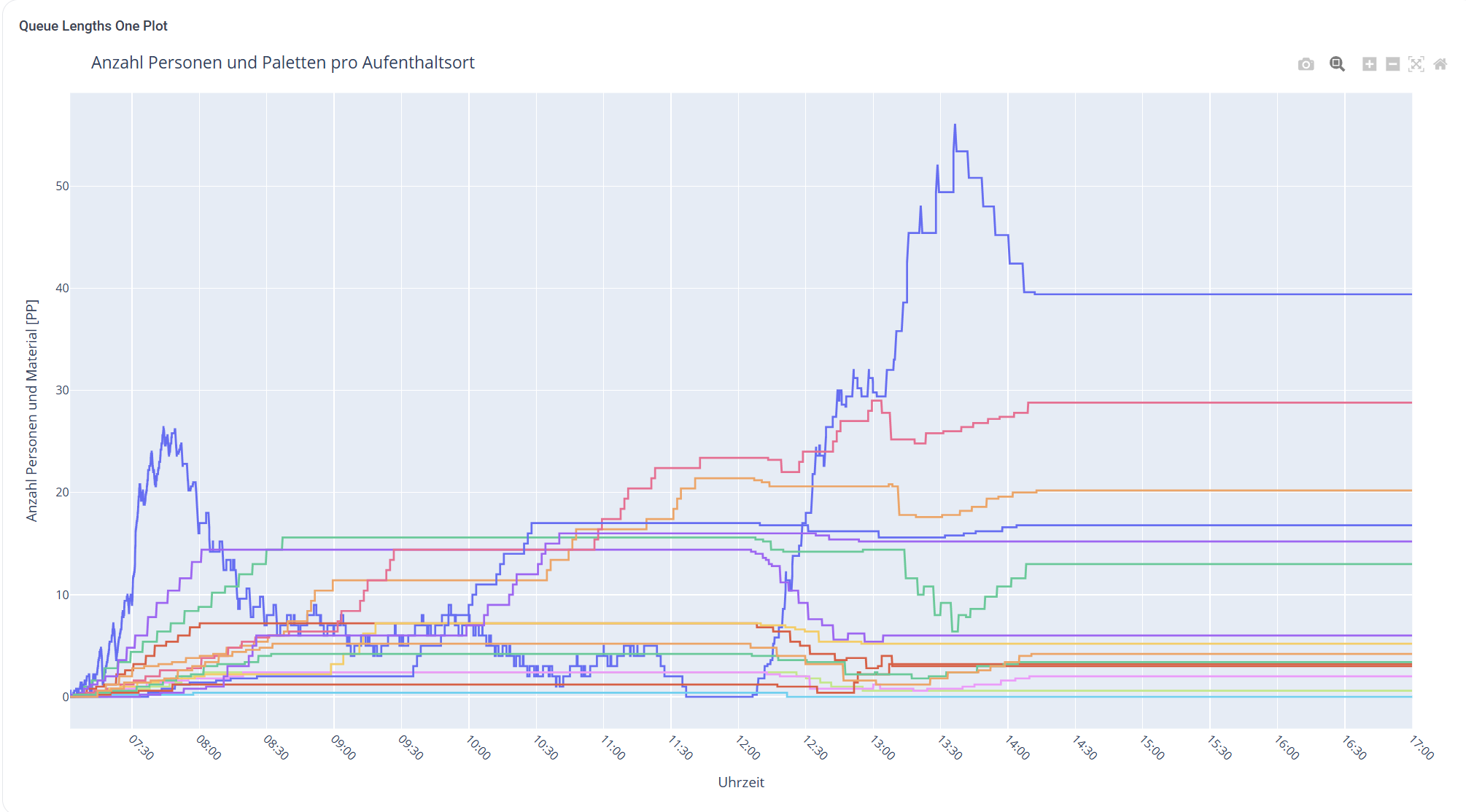Click the chart title Anzahl Personen und Paletten
The image size is (1466, 812).
tap(283, 63)
